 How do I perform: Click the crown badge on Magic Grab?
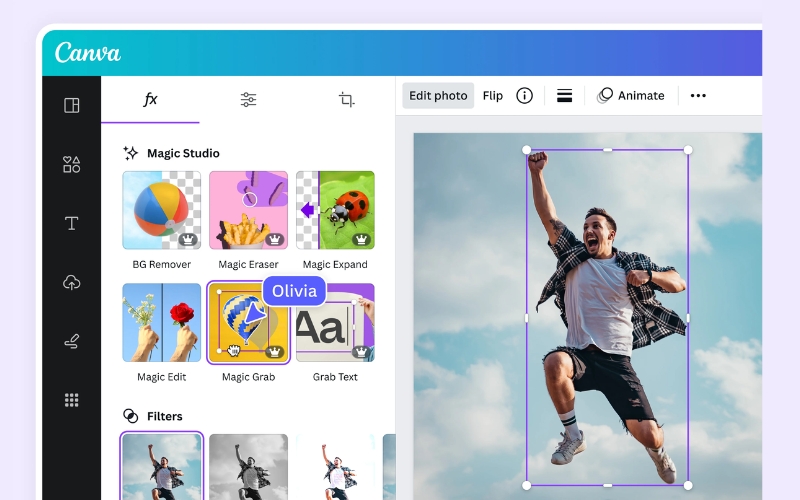[x=274, y=352]
